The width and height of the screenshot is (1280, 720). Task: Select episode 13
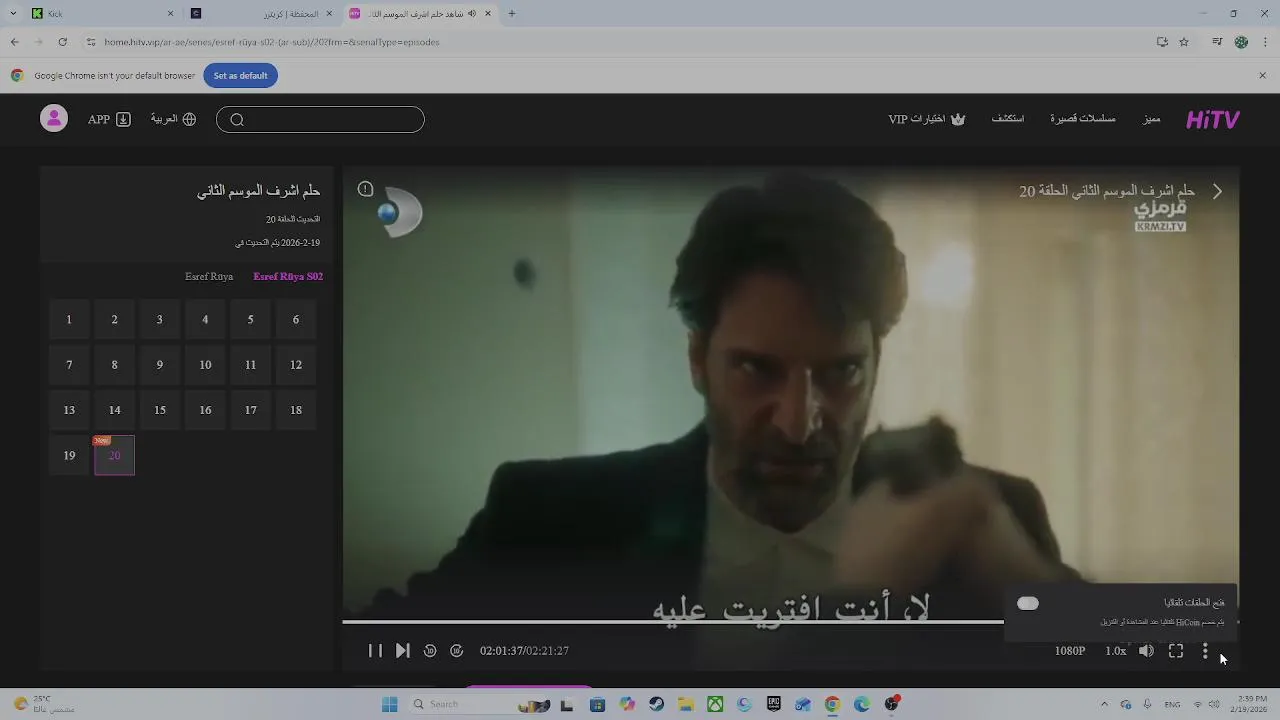pos(69,410)
